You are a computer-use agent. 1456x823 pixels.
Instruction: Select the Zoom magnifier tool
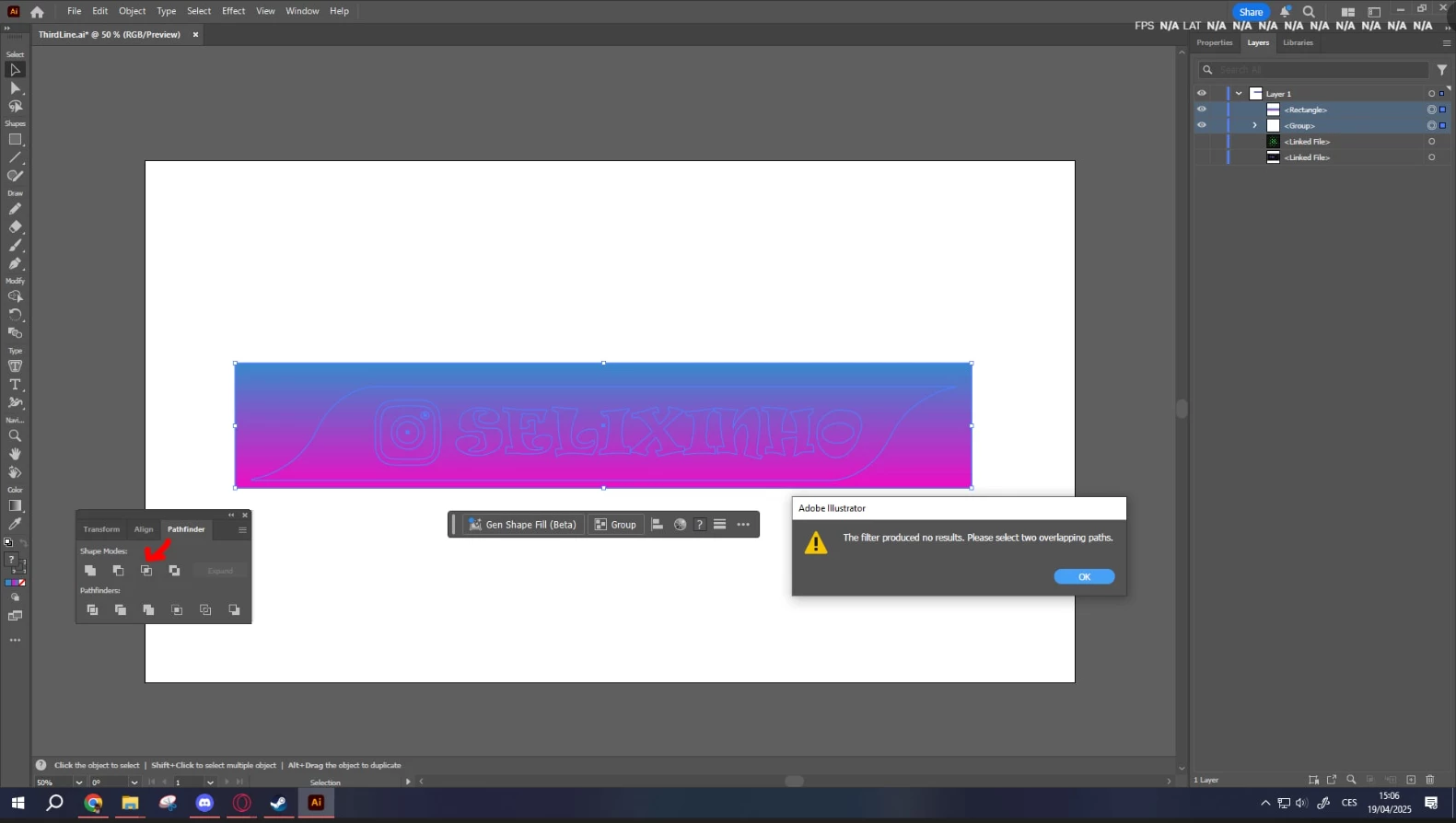[x=15, y=436]
